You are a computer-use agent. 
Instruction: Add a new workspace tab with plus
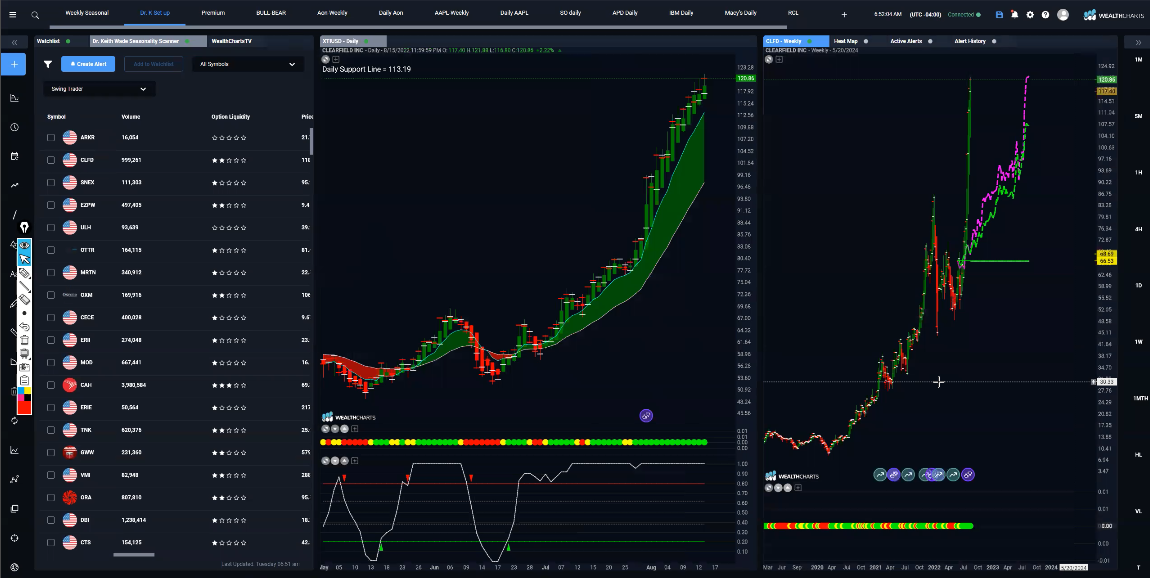844,15
